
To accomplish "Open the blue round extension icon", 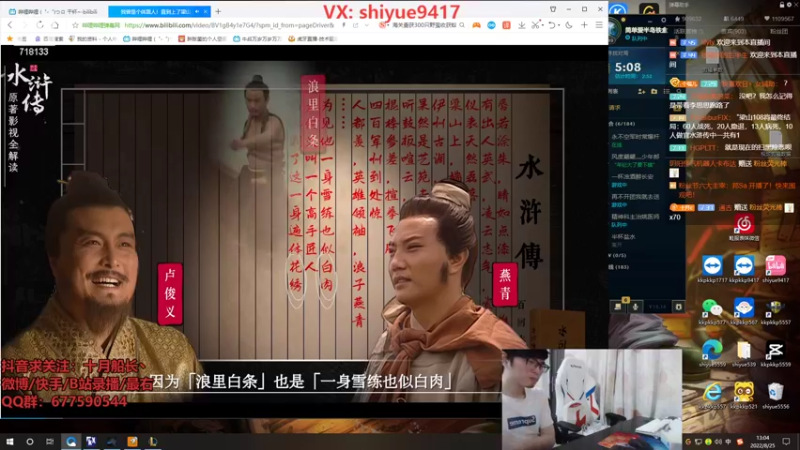I will point(491,25).
